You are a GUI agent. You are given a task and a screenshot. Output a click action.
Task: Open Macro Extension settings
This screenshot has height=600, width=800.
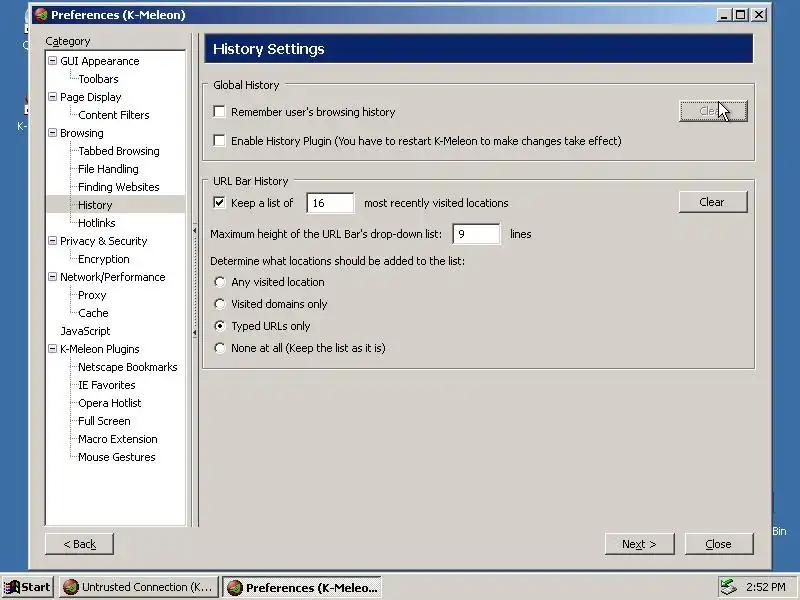tap(117, 439)
